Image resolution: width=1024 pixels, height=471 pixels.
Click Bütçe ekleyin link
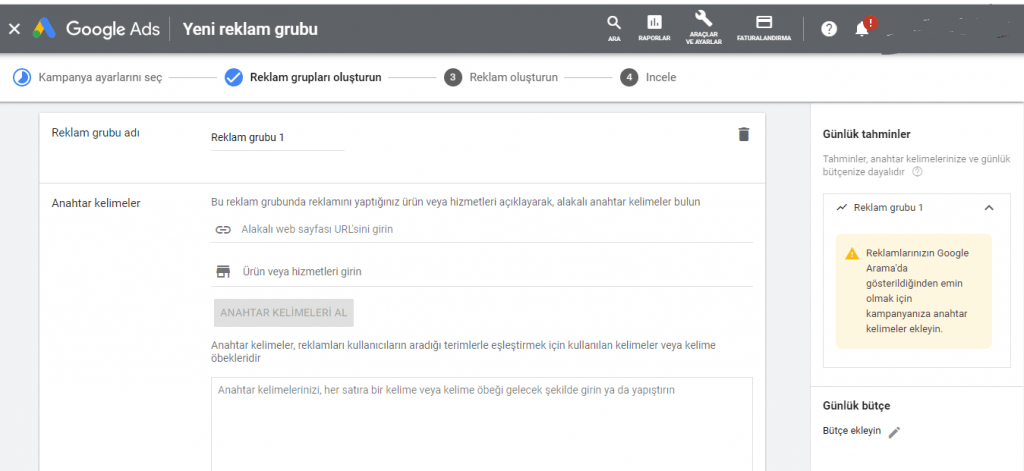point(852,431)
